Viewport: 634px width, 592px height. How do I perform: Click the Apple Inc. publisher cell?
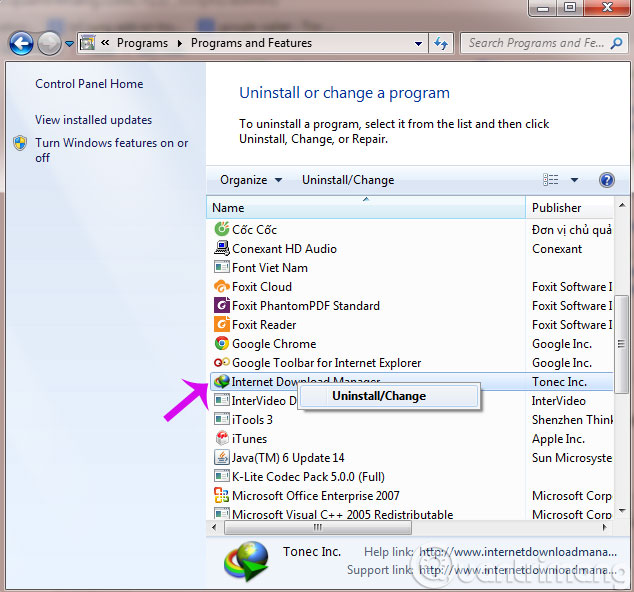pyautogui.click(x=558, y=439)
